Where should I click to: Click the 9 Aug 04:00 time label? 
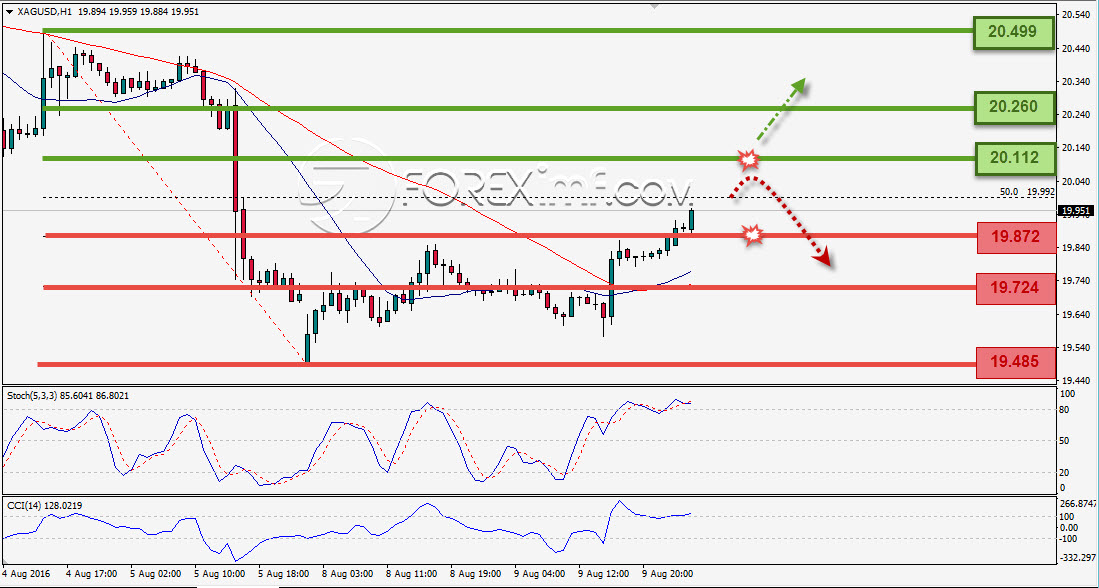coord(540,574)
